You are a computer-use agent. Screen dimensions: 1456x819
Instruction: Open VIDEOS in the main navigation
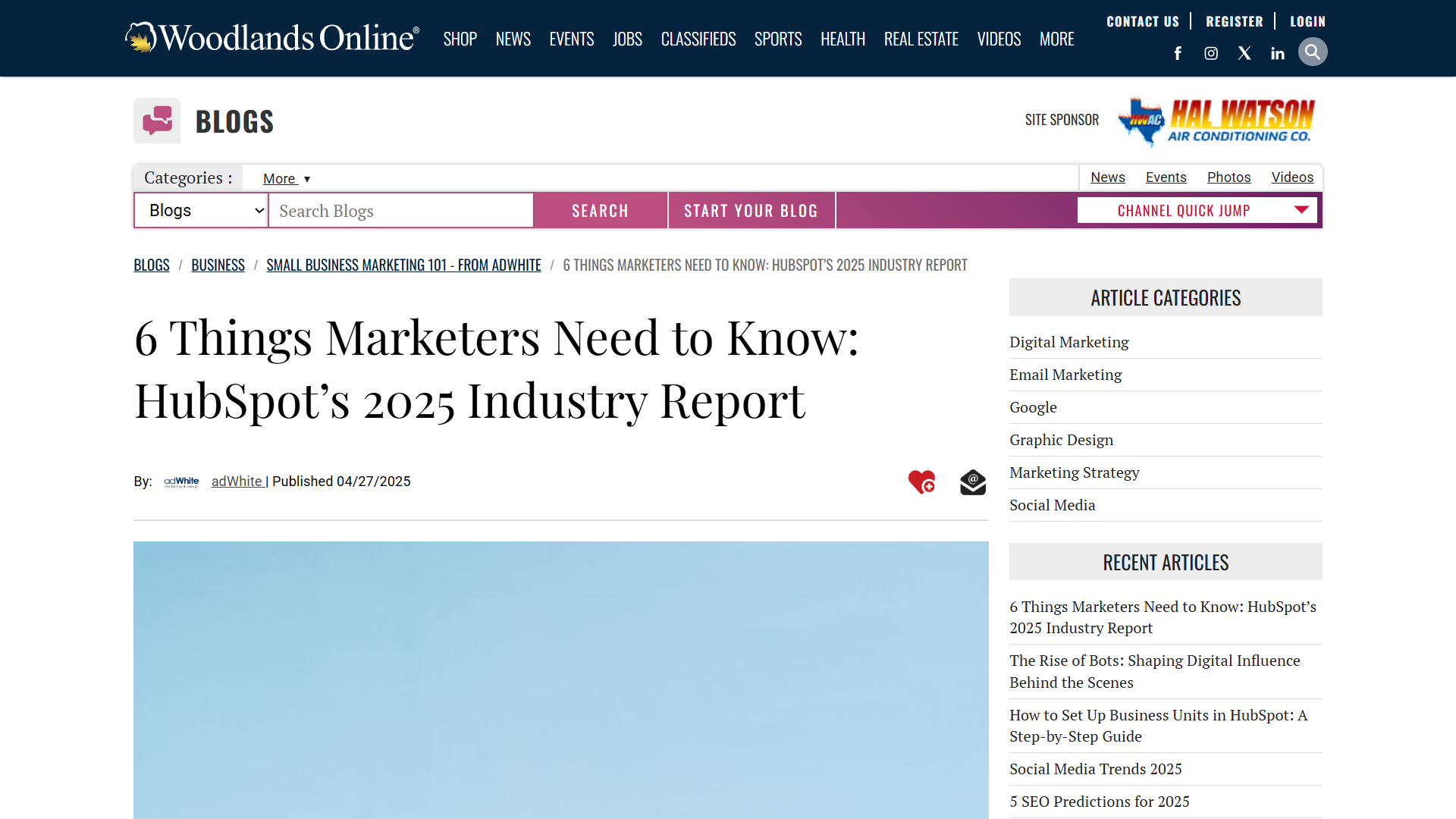pos(999,39)
